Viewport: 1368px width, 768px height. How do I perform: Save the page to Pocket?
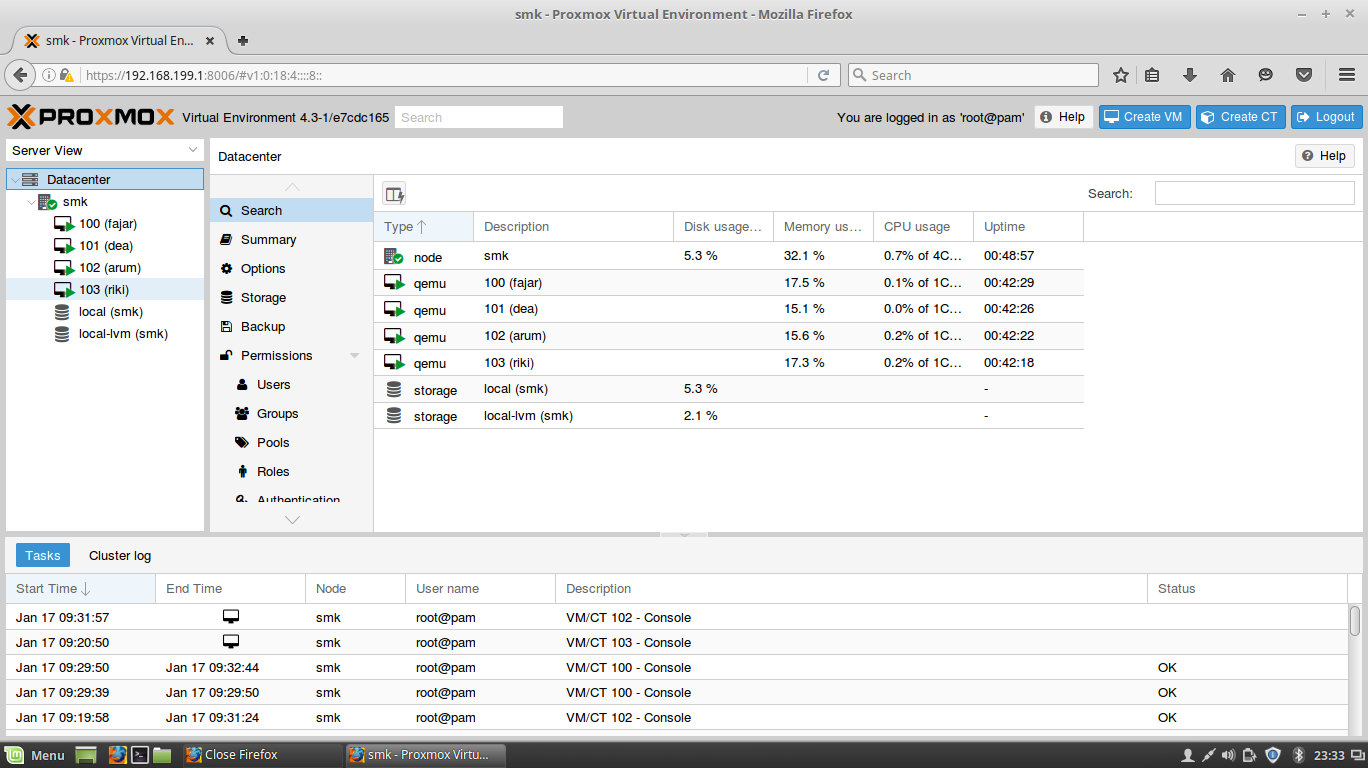point(1304,75)
